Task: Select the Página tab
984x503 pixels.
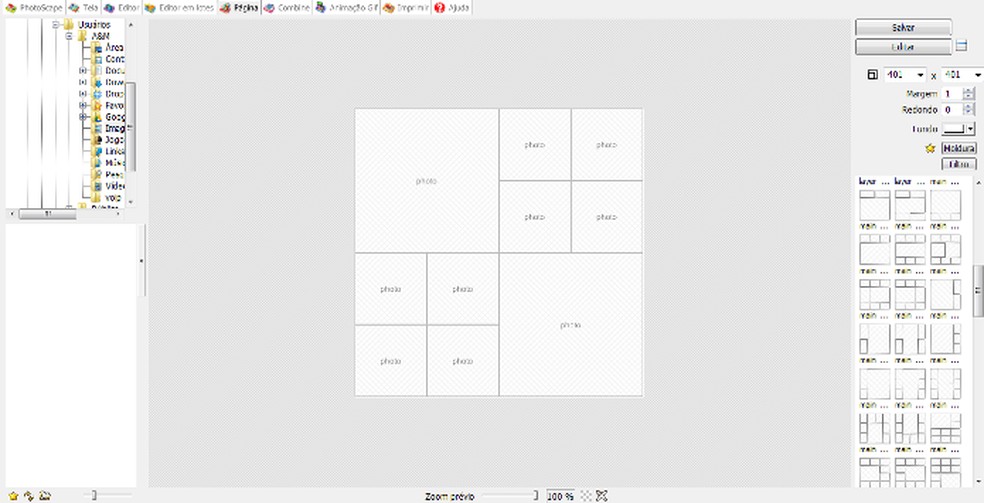Action: (239, 8)
